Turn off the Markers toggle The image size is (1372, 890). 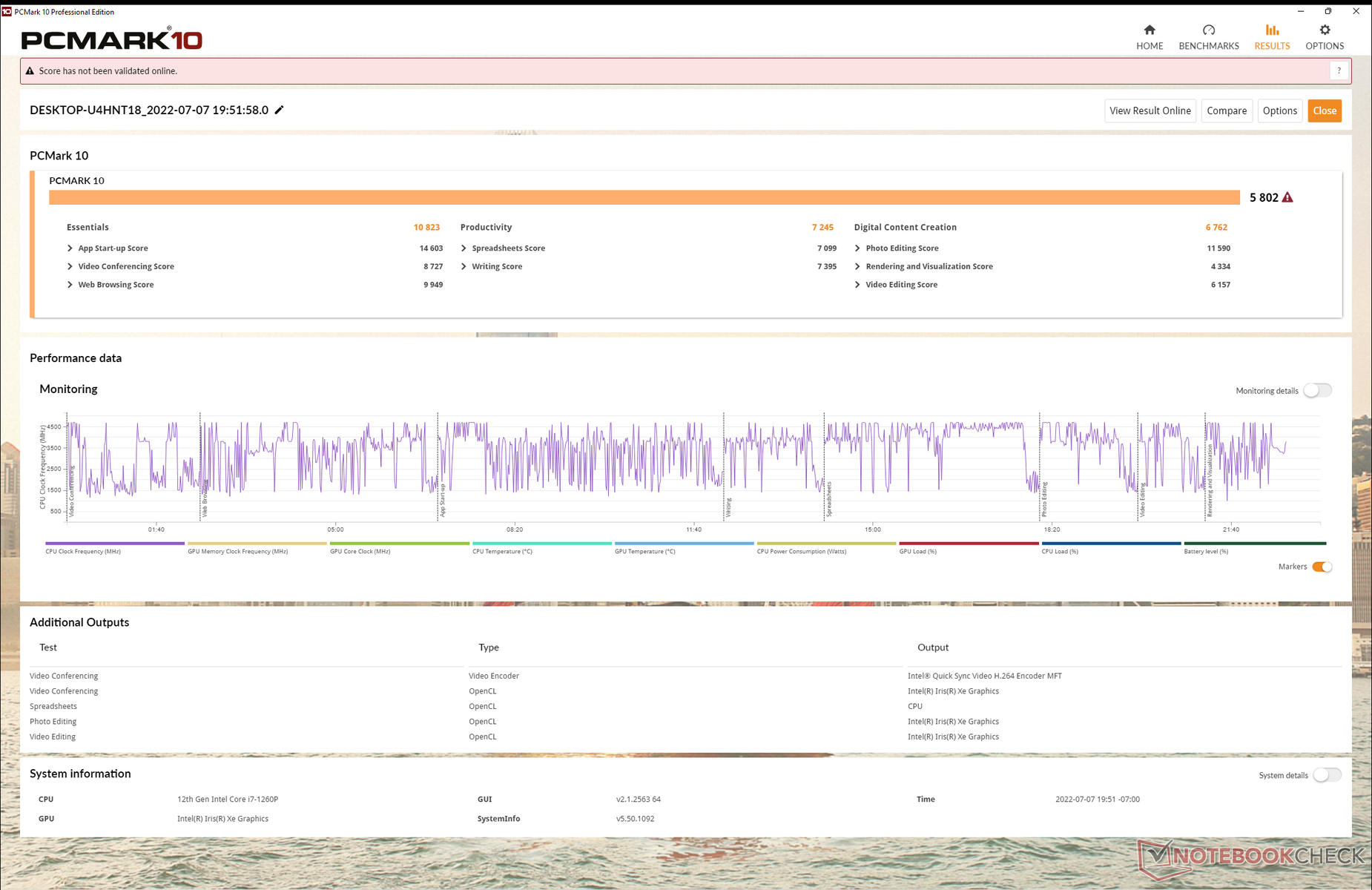coord(1322,567)
